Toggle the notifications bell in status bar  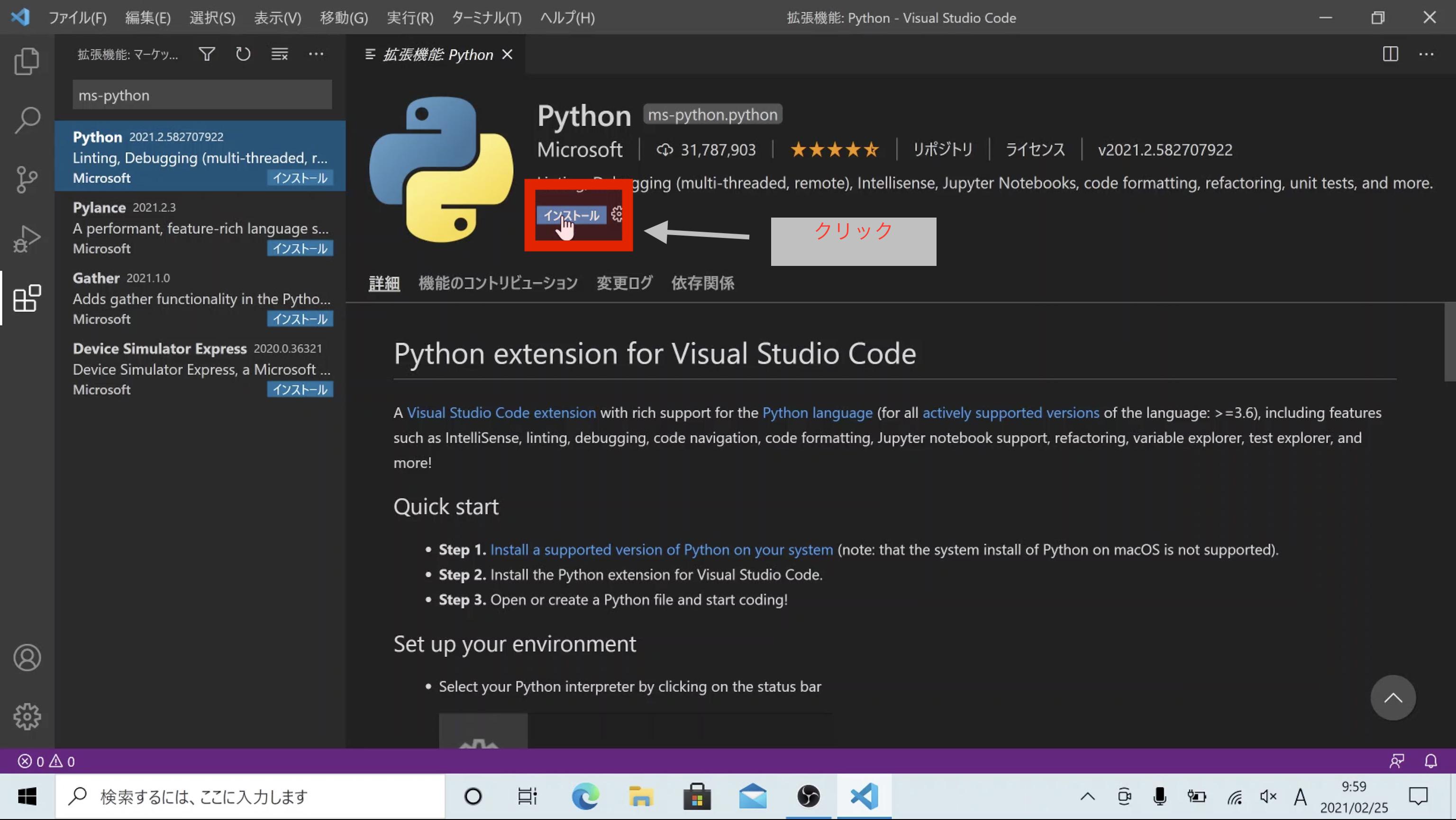pos(1432,761)
